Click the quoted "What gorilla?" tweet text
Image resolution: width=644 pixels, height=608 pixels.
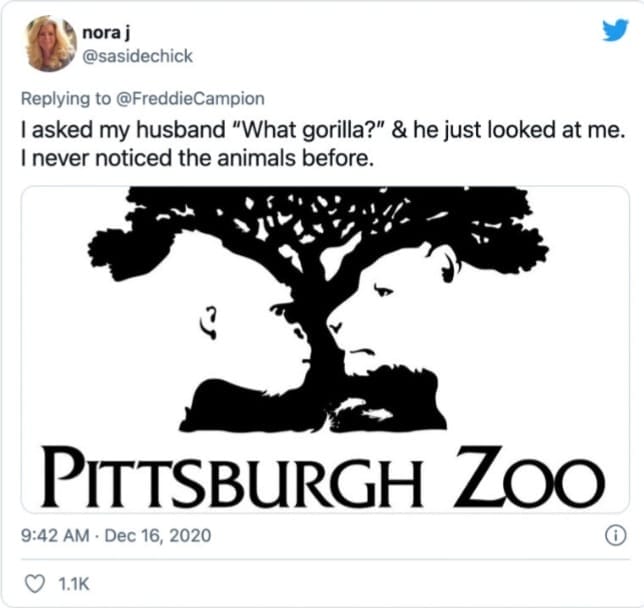coord(308,130)
